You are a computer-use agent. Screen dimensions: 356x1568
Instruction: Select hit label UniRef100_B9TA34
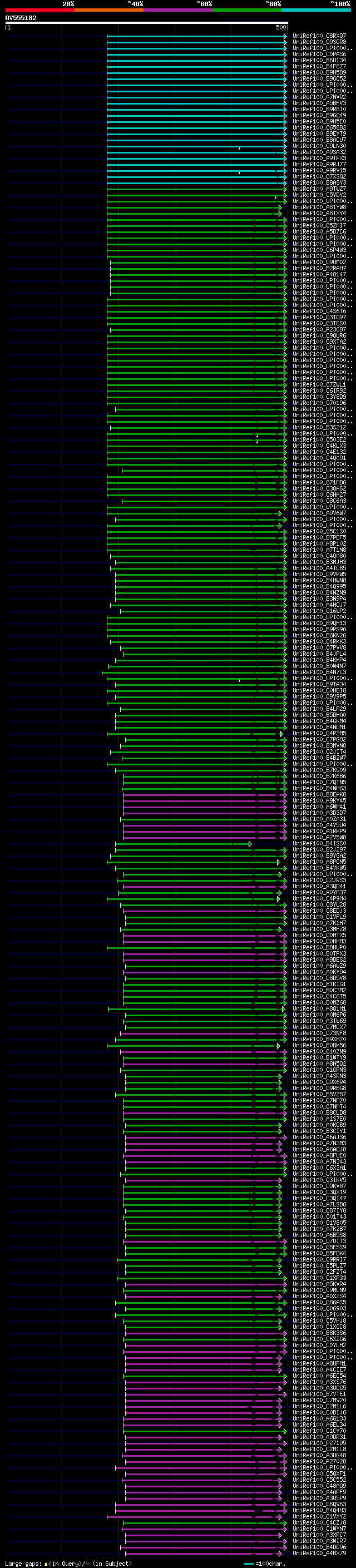(x=319, y=684)
